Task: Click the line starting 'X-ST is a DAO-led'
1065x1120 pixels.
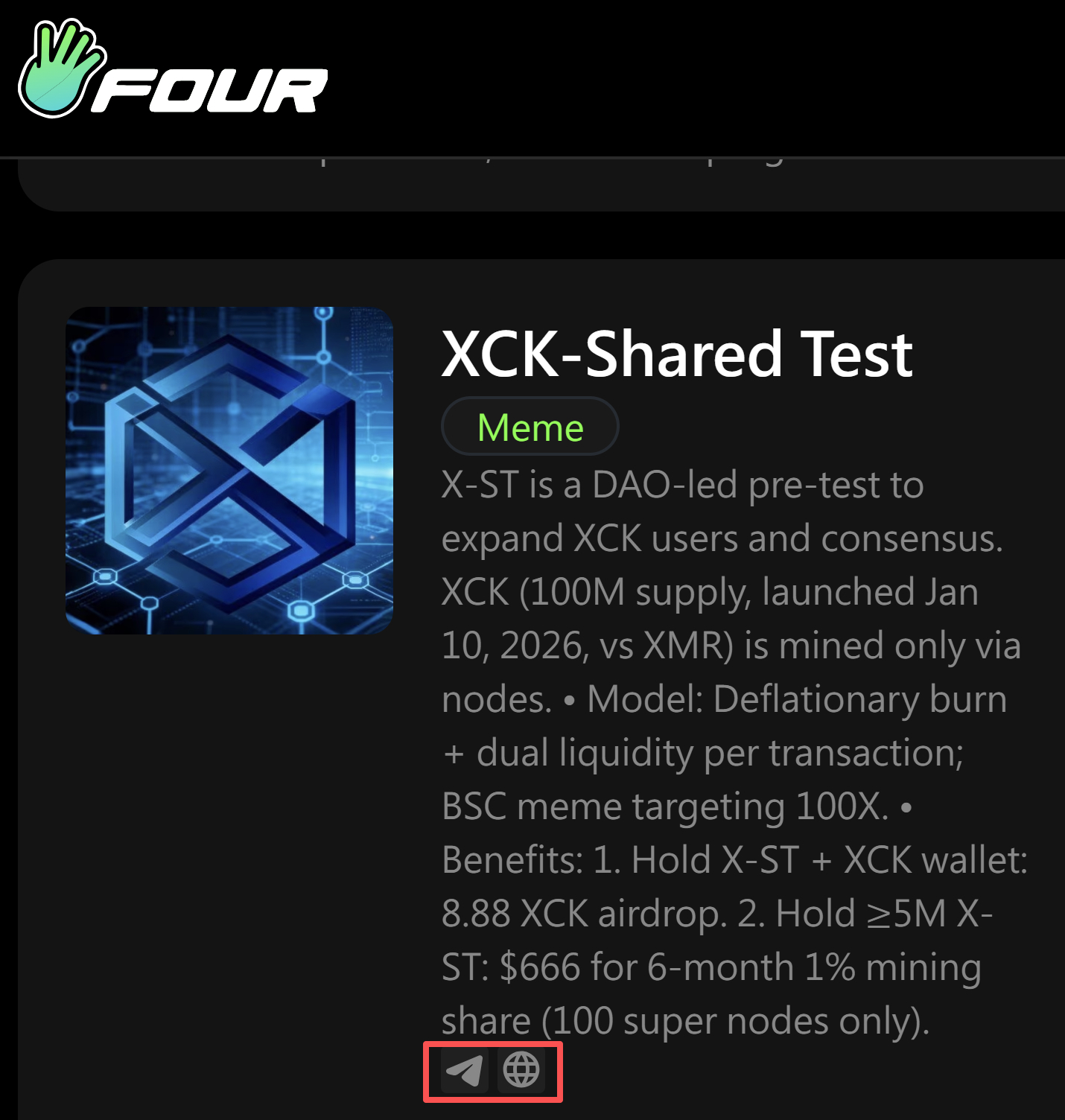Action: (x=682, y=486)
